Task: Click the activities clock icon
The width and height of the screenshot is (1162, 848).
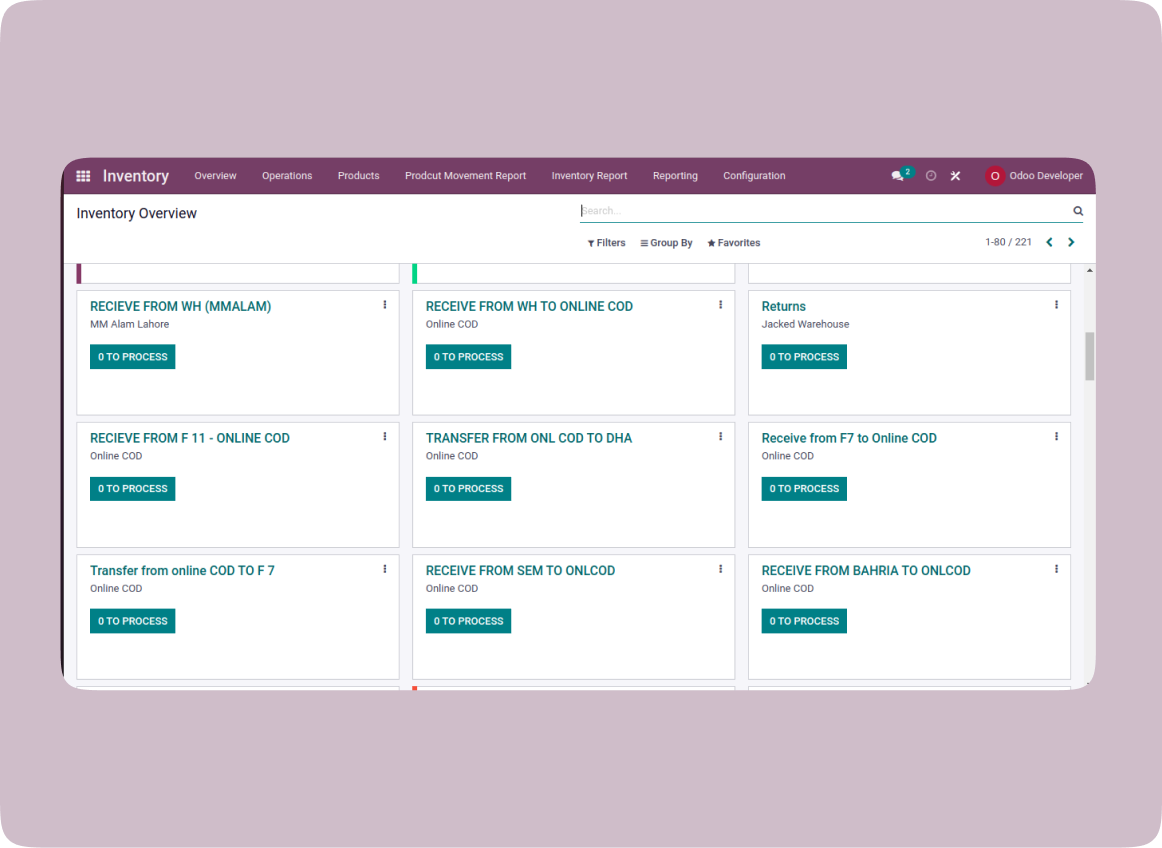Action: (931, 176)
